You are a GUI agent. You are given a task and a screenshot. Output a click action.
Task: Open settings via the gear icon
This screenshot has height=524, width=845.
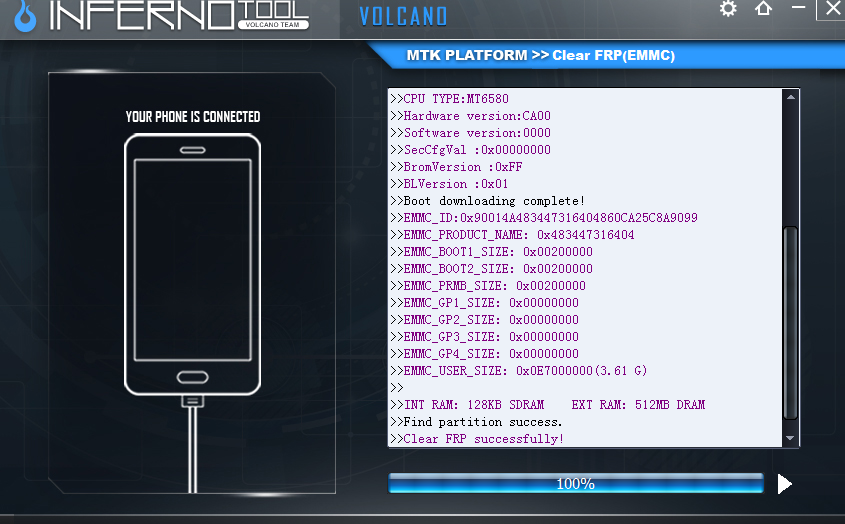tap(728, 9)
